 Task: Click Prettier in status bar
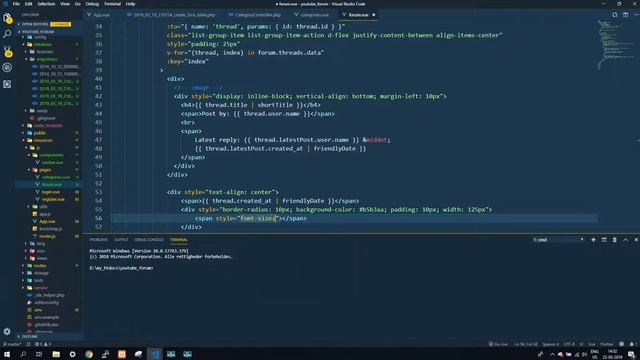click(x=607, y=344)
